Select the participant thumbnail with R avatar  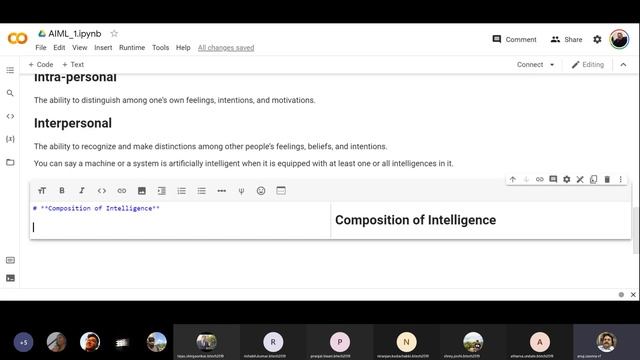pyautogui.click(x=273, y=342)
